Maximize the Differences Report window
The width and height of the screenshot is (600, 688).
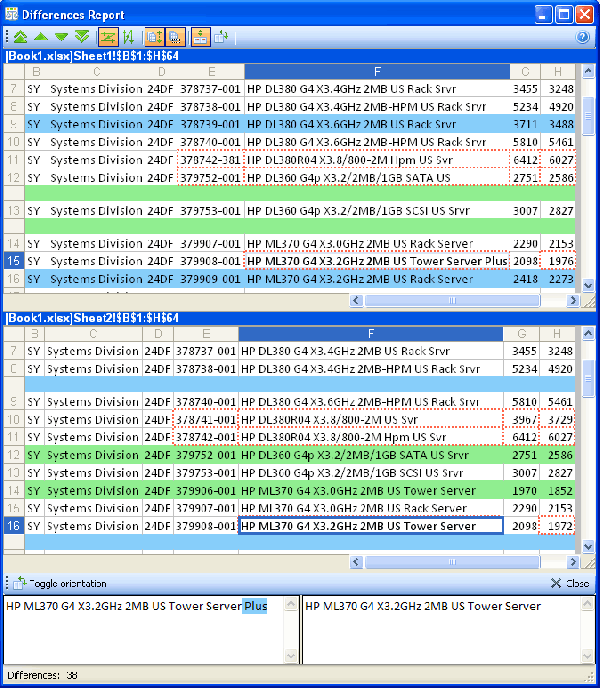click(564, 14)
